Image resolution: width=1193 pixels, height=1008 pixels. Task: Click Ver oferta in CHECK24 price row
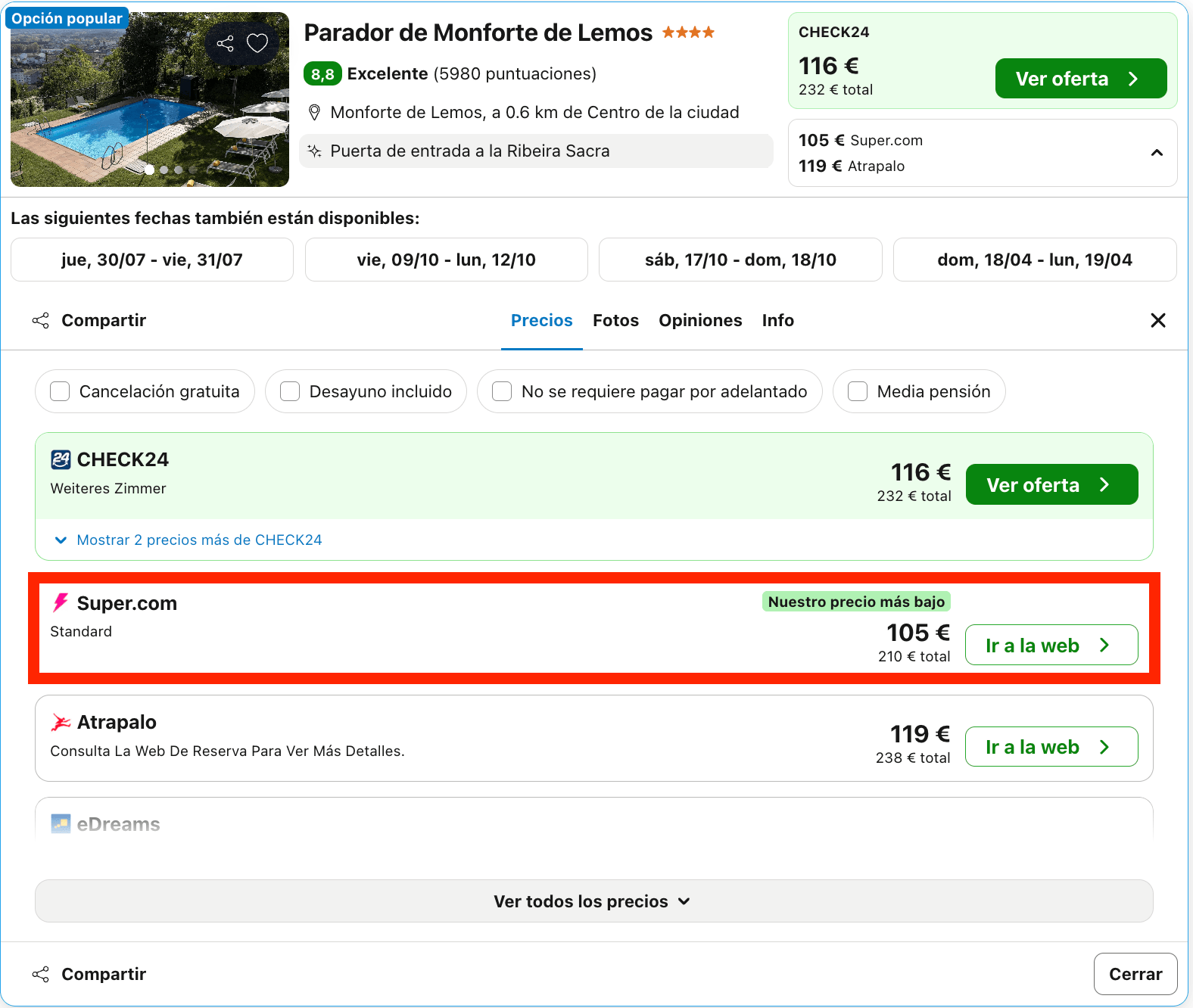point(1052,484)
